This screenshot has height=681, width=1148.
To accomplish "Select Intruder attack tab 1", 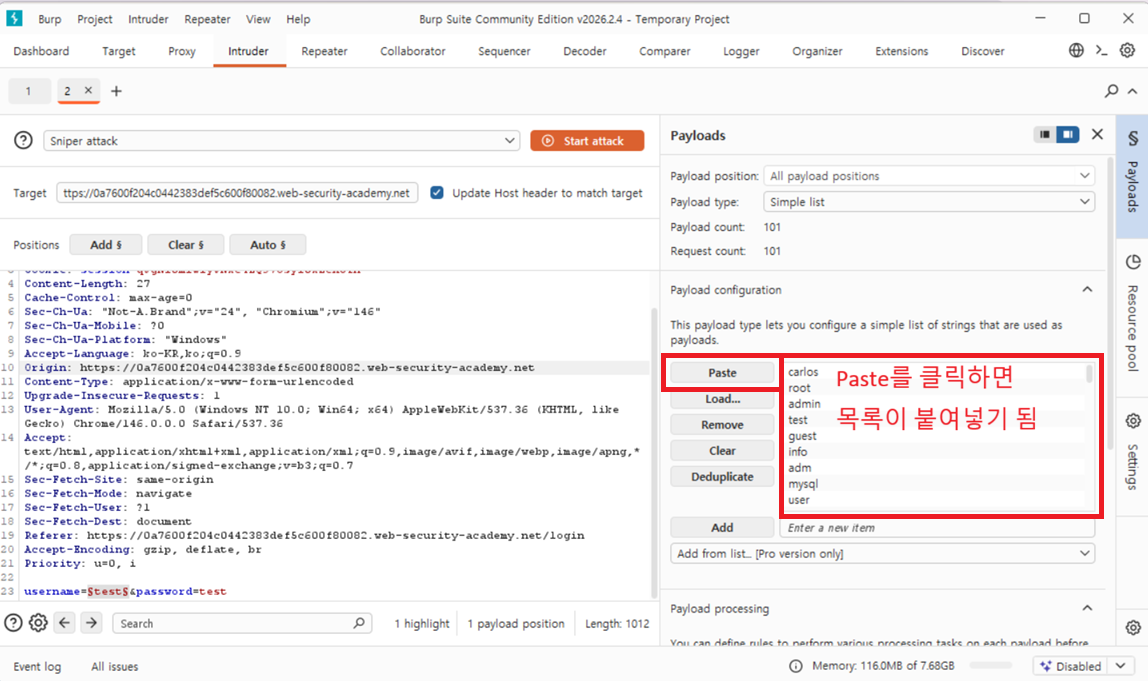I will click(x=29, y=91).
